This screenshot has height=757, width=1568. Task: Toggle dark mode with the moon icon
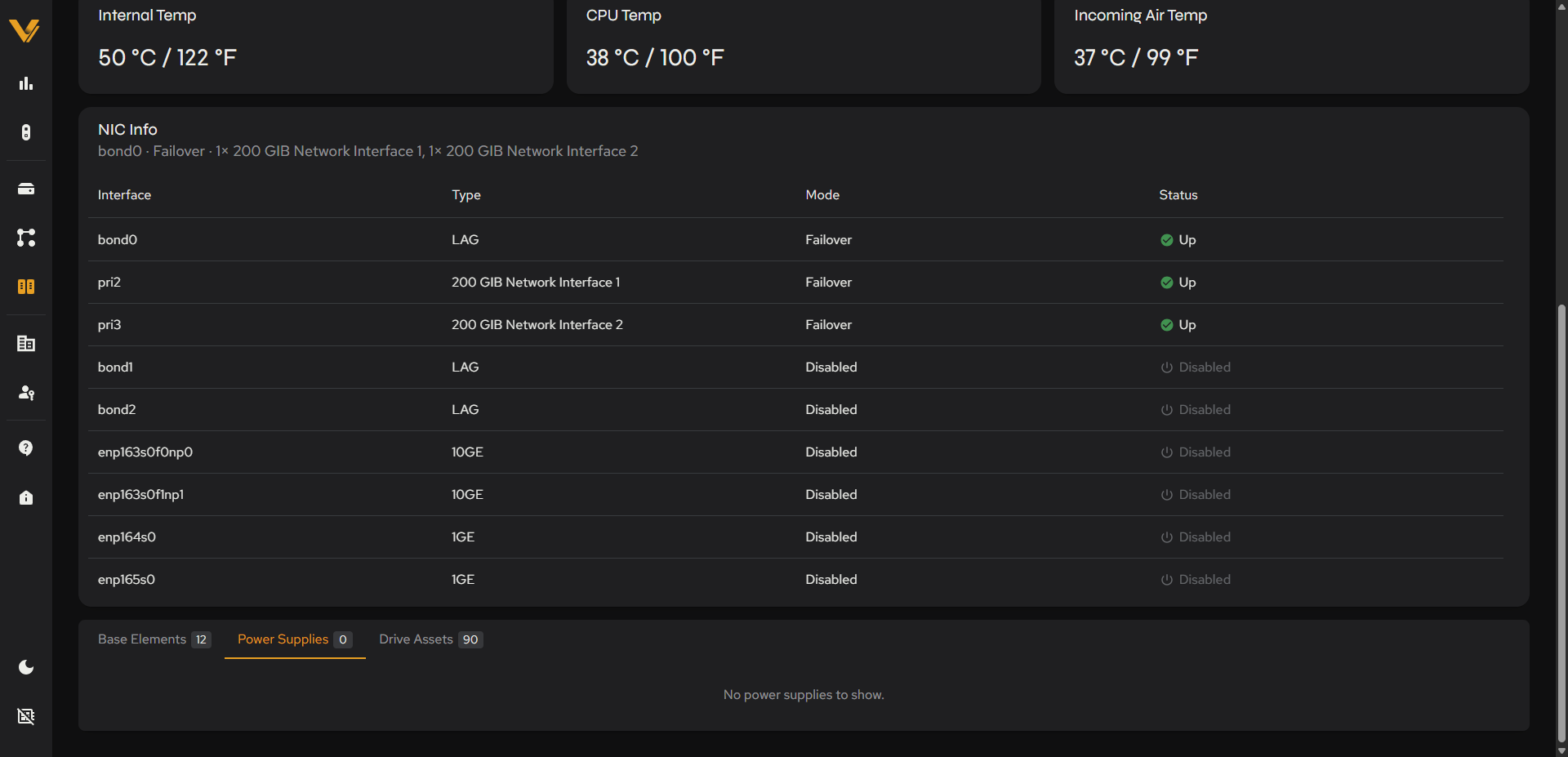pyautogui.click(x=26, y=667)
